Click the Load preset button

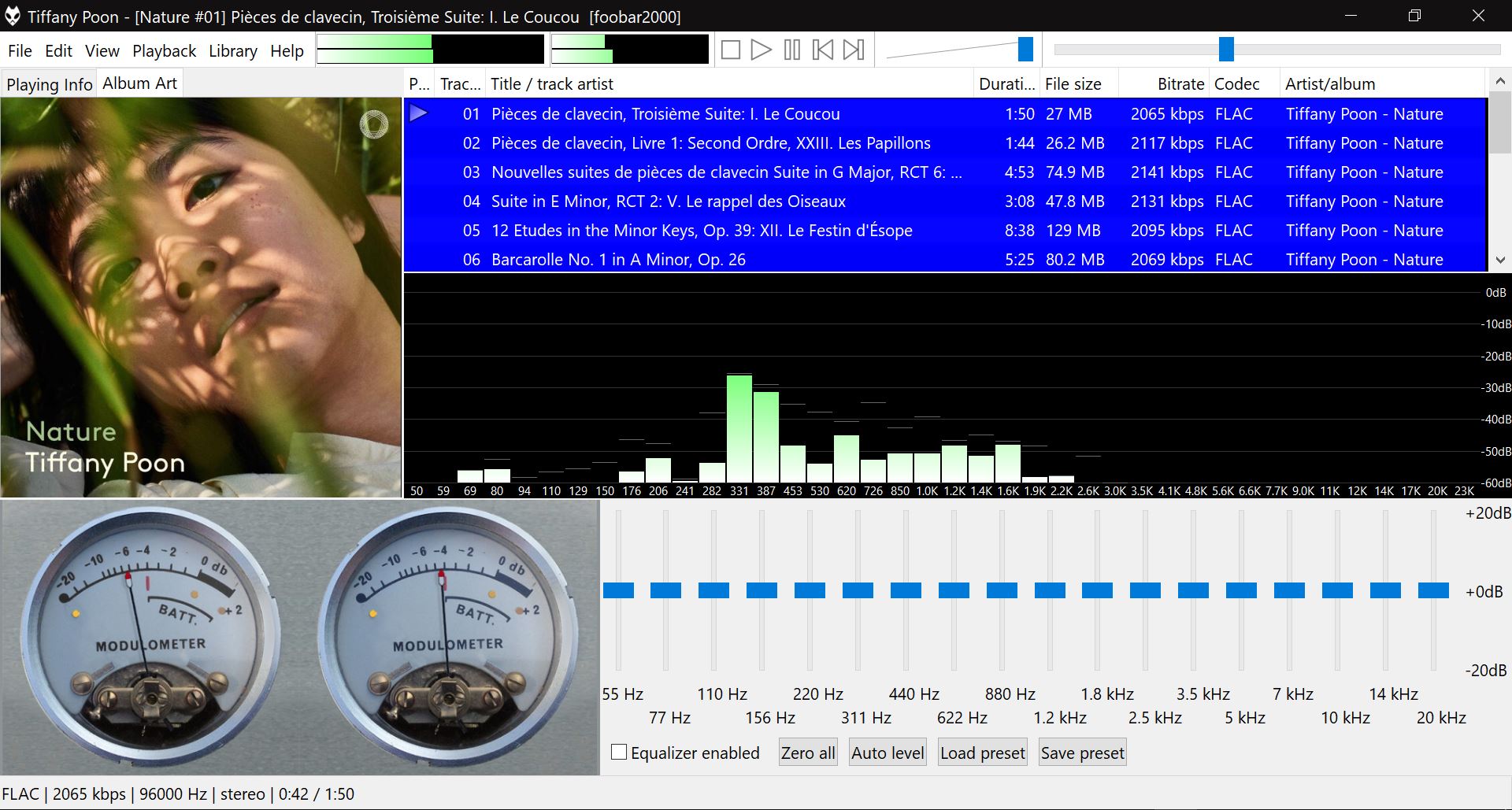pos(982,753)
